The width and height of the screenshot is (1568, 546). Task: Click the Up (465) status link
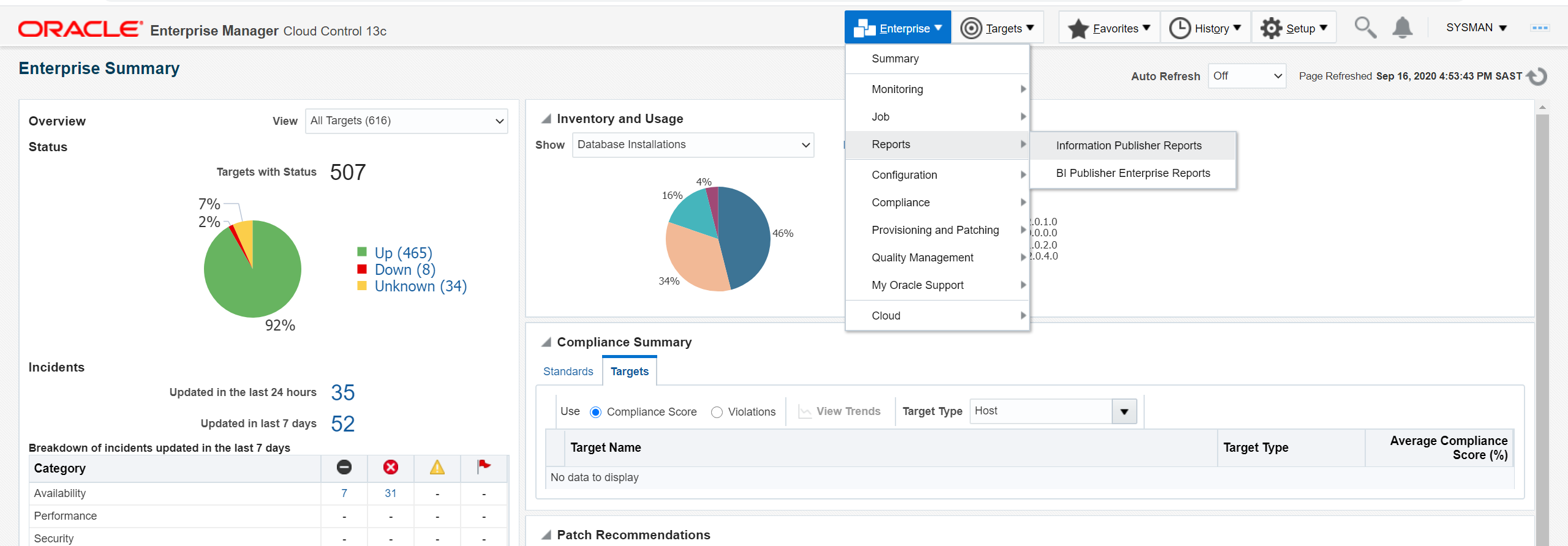[403, 253]
